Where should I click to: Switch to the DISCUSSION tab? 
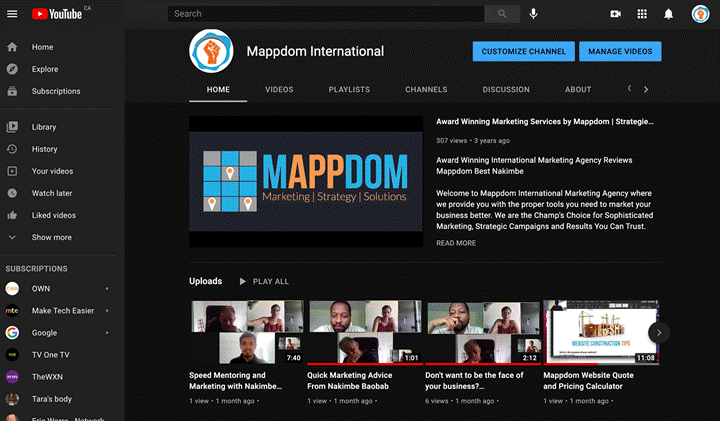click(x=506, y=90)
